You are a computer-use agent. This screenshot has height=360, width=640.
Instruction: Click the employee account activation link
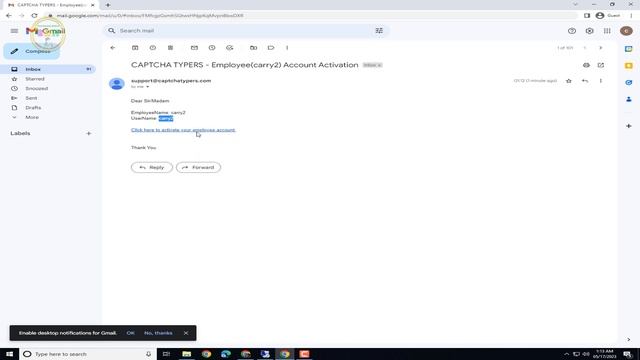point(183,130)
